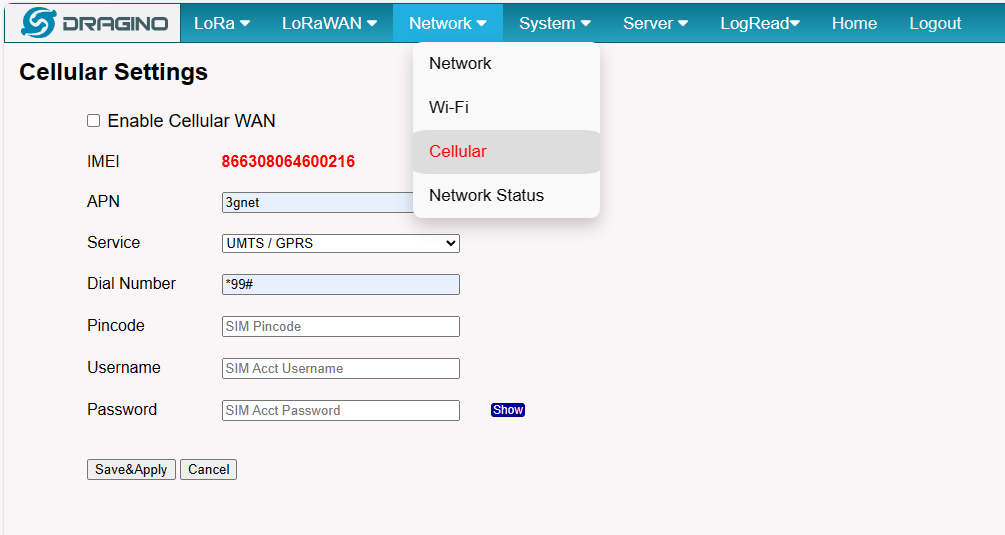
Task: Open the Server menu
Action: click(x=655, y=23)
